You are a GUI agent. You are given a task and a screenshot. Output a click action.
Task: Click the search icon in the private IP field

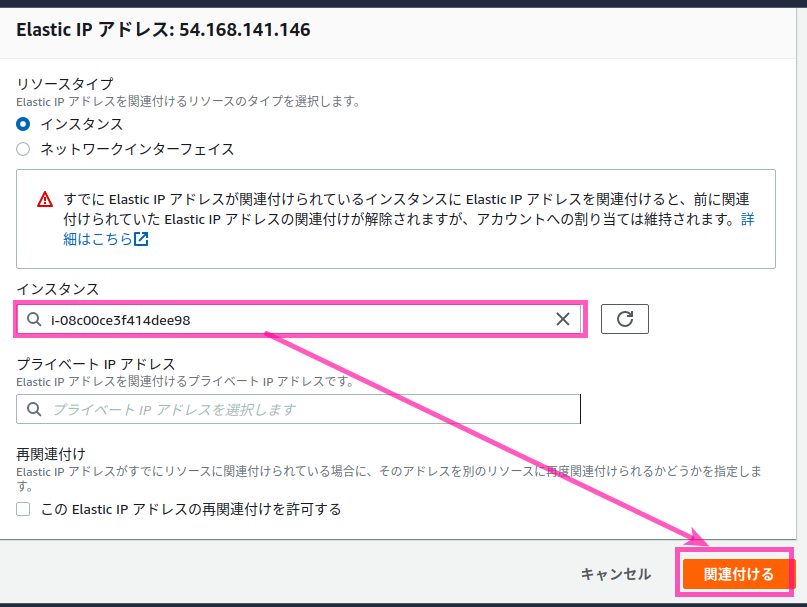34,409
